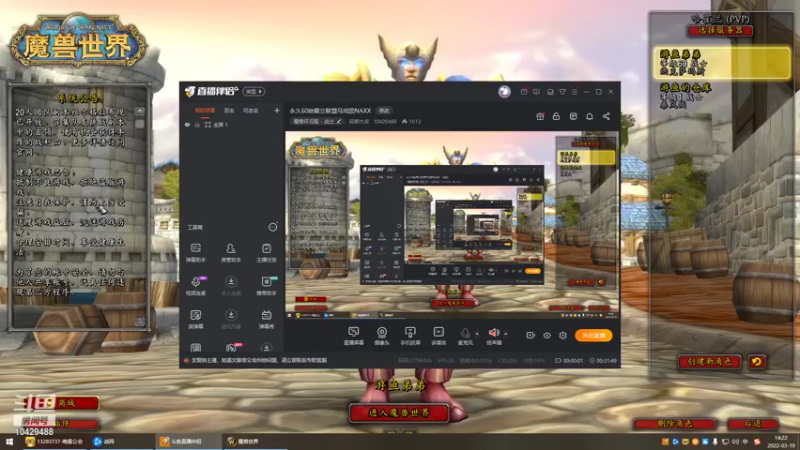Open the 13283737 guild taskbar item

(54, 441)
